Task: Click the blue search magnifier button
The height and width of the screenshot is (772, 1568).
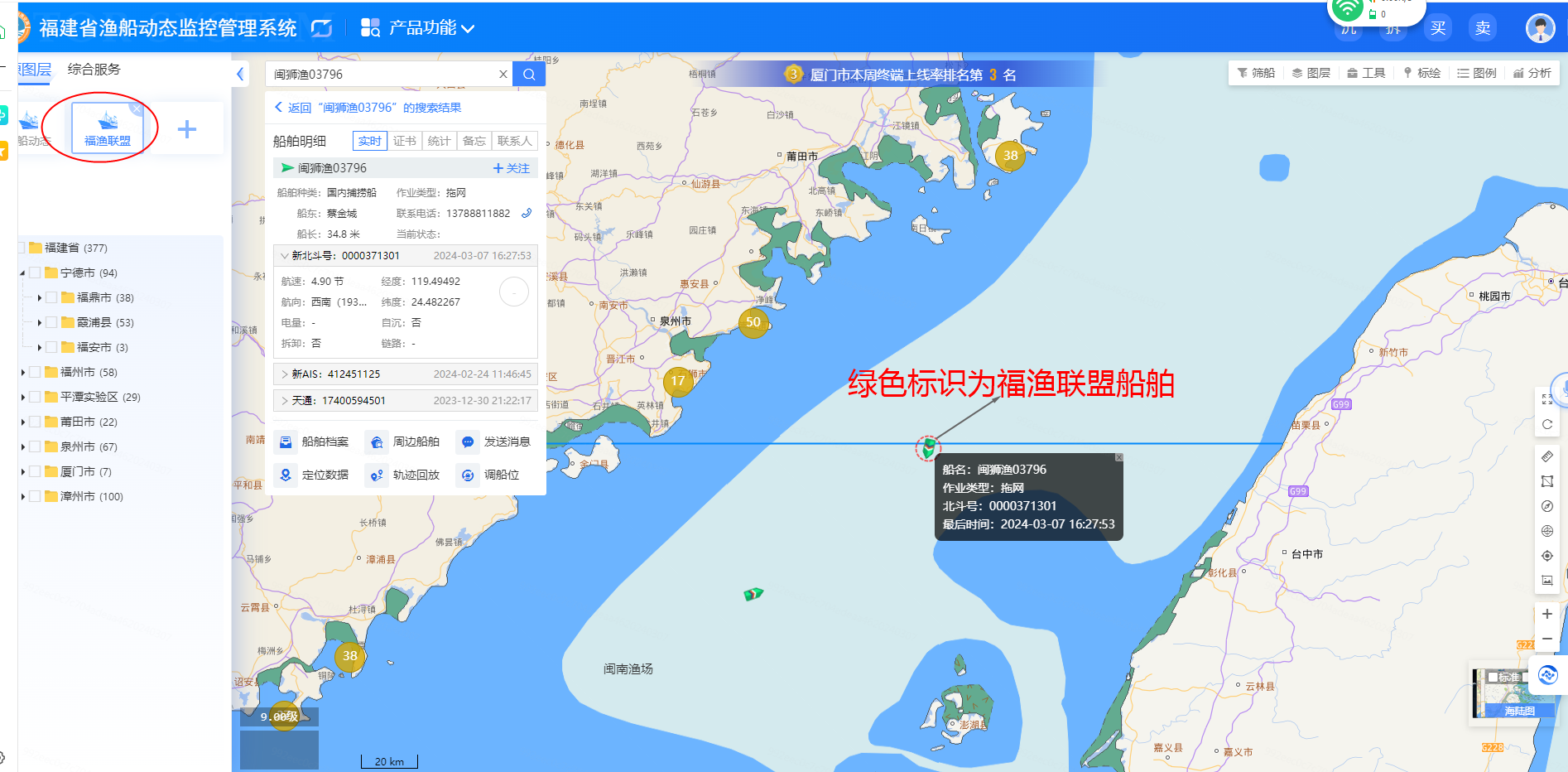Action: coord(529,75)
